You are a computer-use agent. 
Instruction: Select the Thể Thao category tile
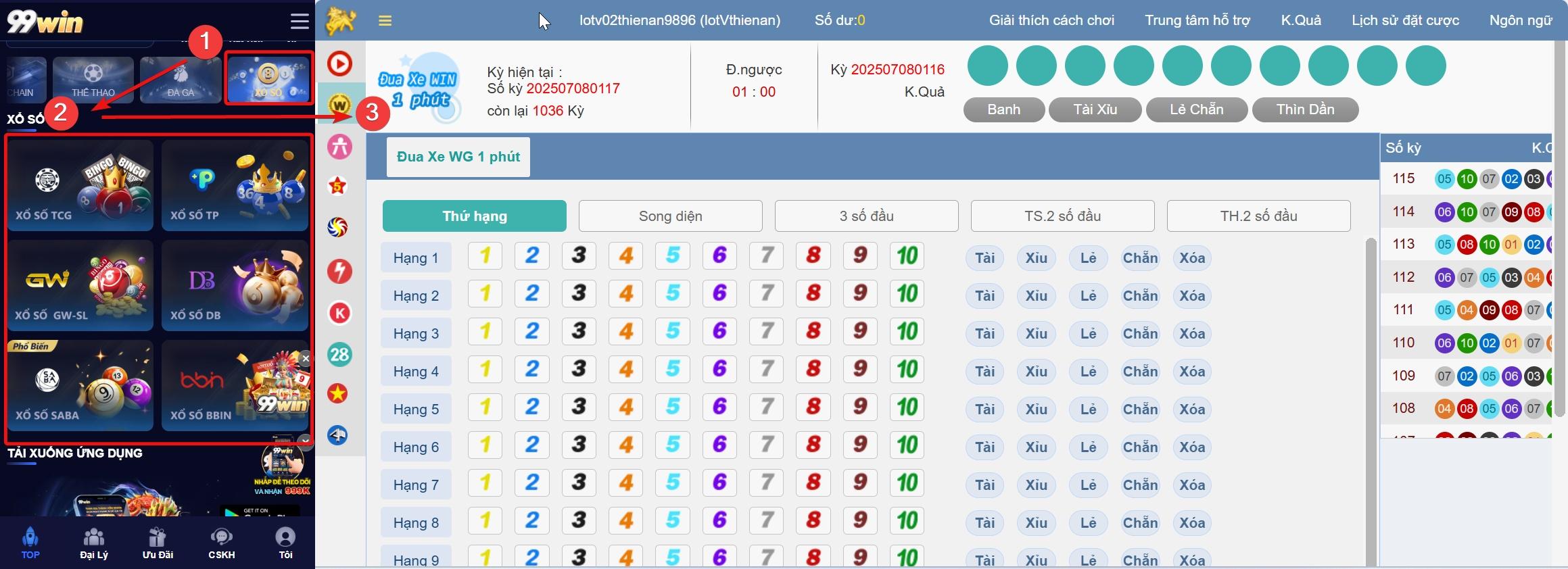tap(93, 79)
